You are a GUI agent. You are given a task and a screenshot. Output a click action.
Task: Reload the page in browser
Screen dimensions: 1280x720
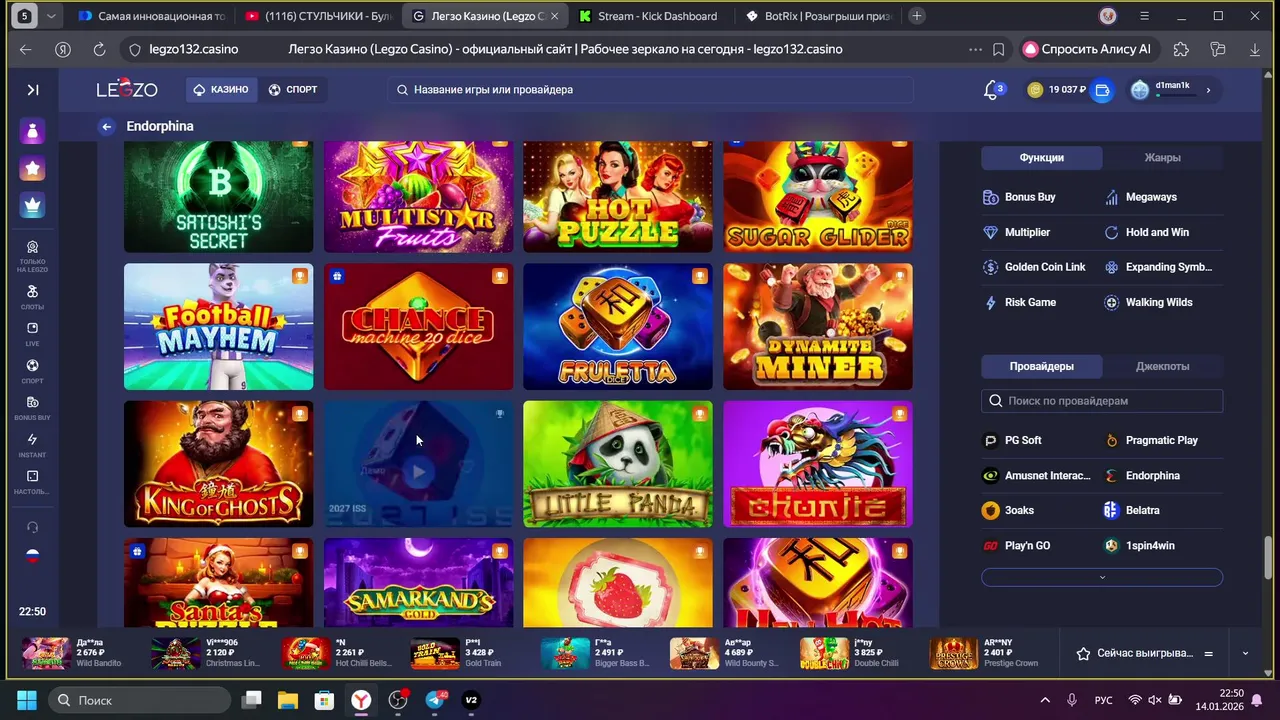tap(99, 49)
